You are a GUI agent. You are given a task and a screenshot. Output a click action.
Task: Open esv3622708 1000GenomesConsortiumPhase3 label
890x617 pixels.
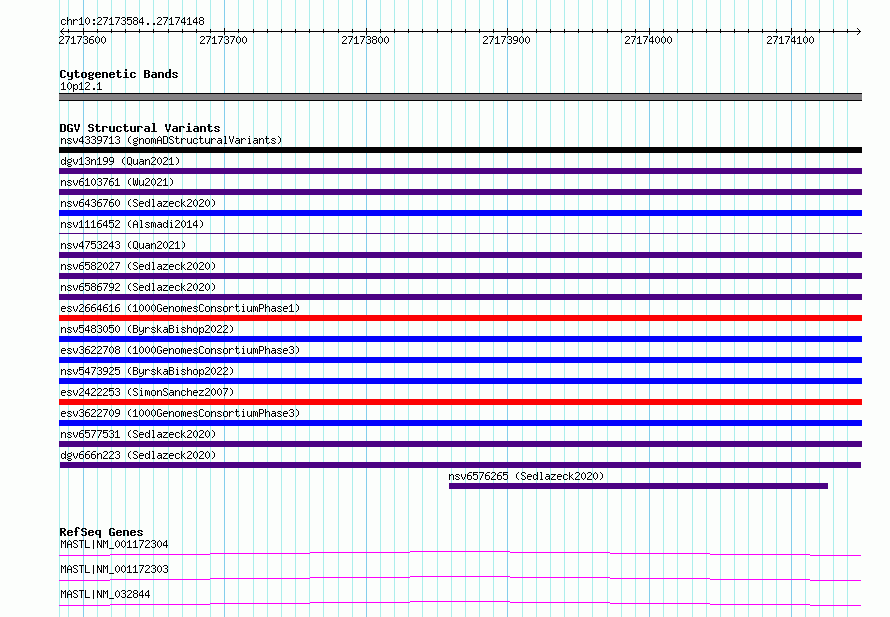click(x=180, y=350)
